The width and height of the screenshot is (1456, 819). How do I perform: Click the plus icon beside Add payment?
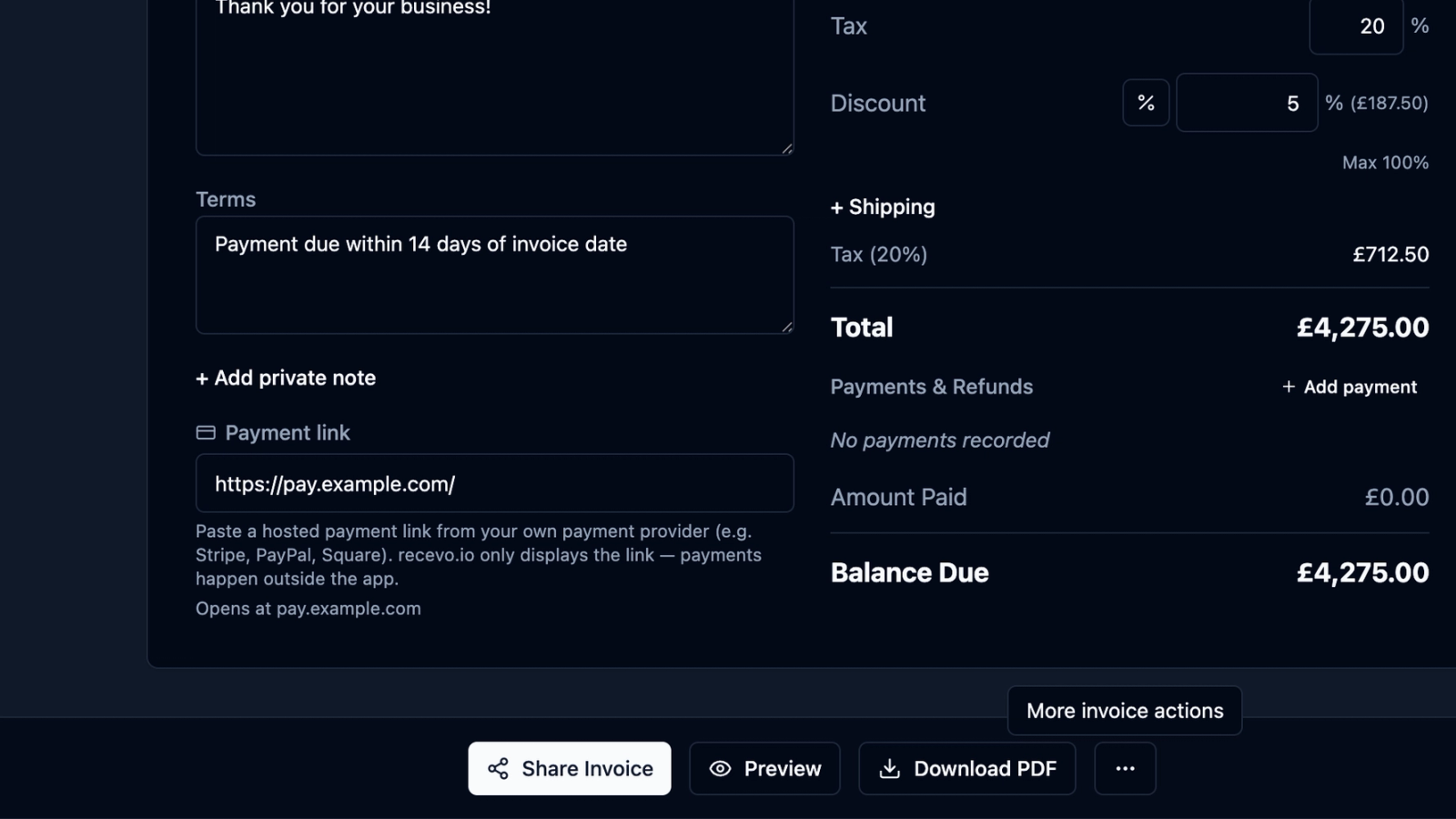(1289, 387)
